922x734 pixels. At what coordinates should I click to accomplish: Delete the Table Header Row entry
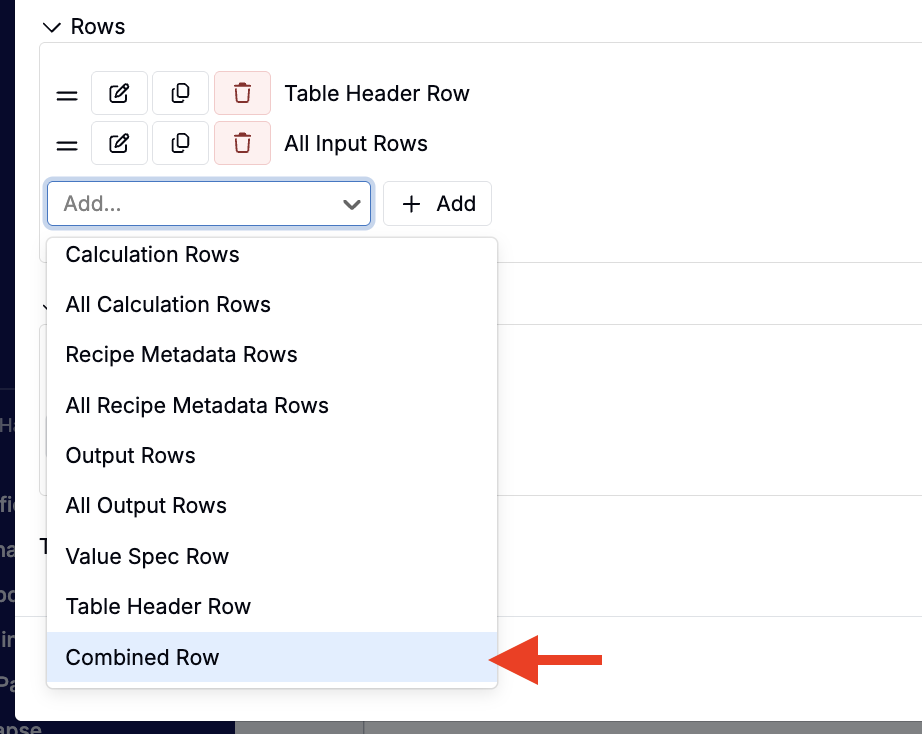(x=242, y=93)
